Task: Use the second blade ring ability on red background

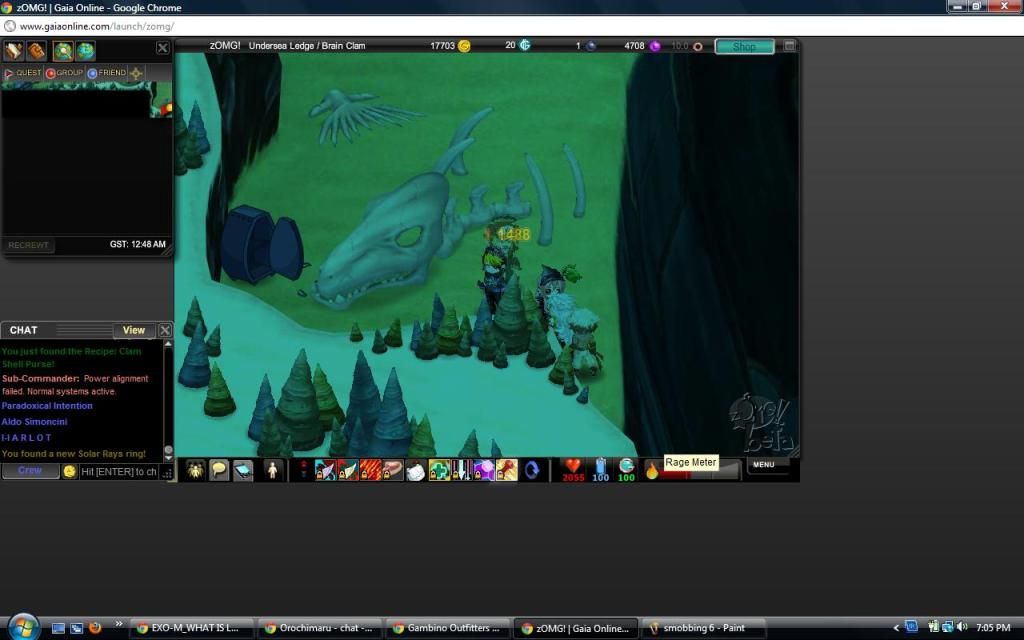Action: (347, 470)
